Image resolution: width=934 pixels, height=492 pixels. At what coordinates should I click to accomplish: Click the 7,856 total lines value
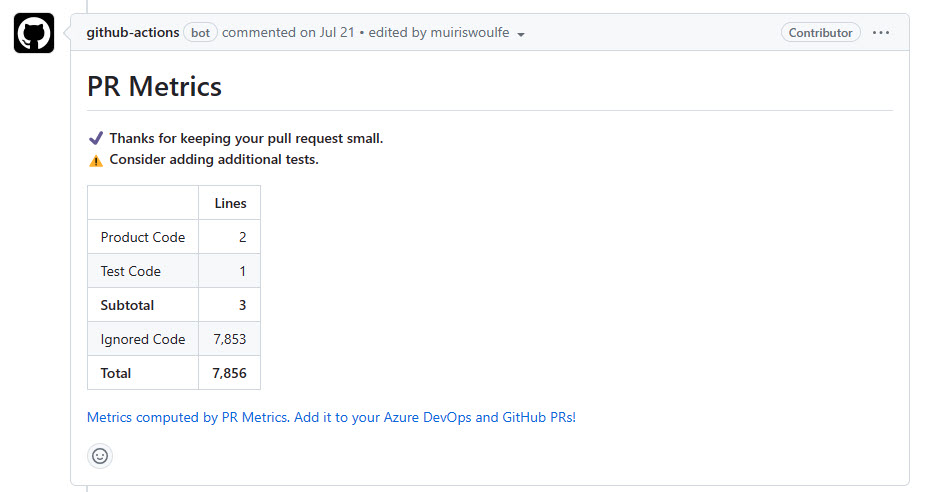230,373
